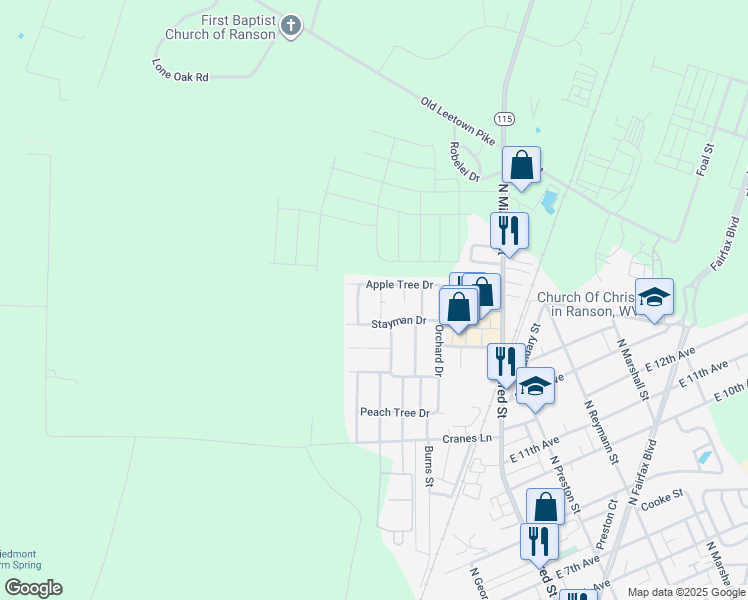Click the Google logo
The height and width of the screenshot is (600, 748).
coord(33,588)
